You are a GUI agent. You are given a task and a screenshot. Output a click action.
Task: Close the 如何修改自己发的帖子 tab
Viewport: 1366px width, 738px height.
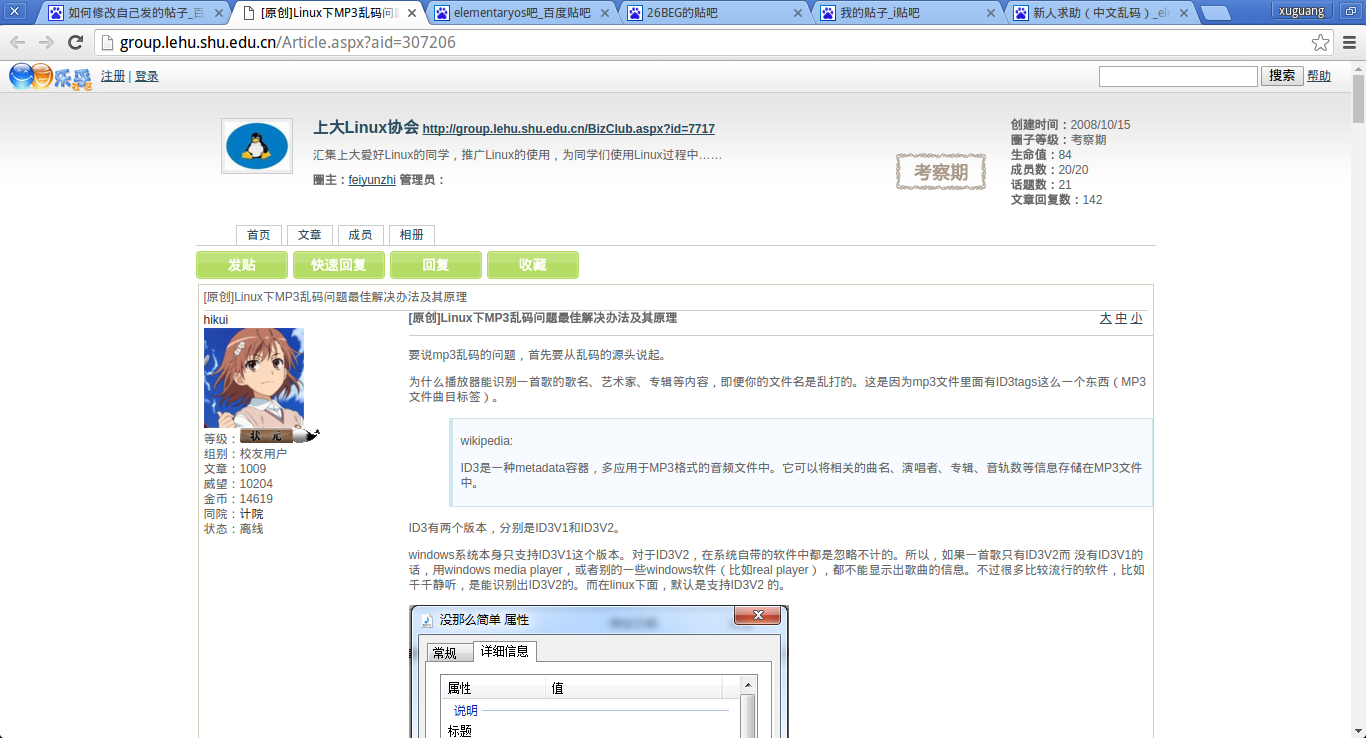click(219, 13)
